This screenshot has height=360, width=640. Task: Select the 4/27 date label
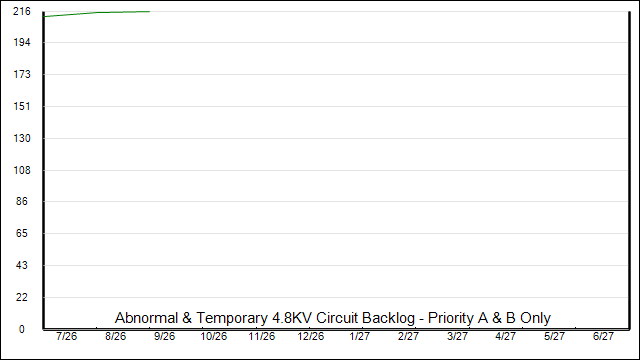tap(505, 336)
